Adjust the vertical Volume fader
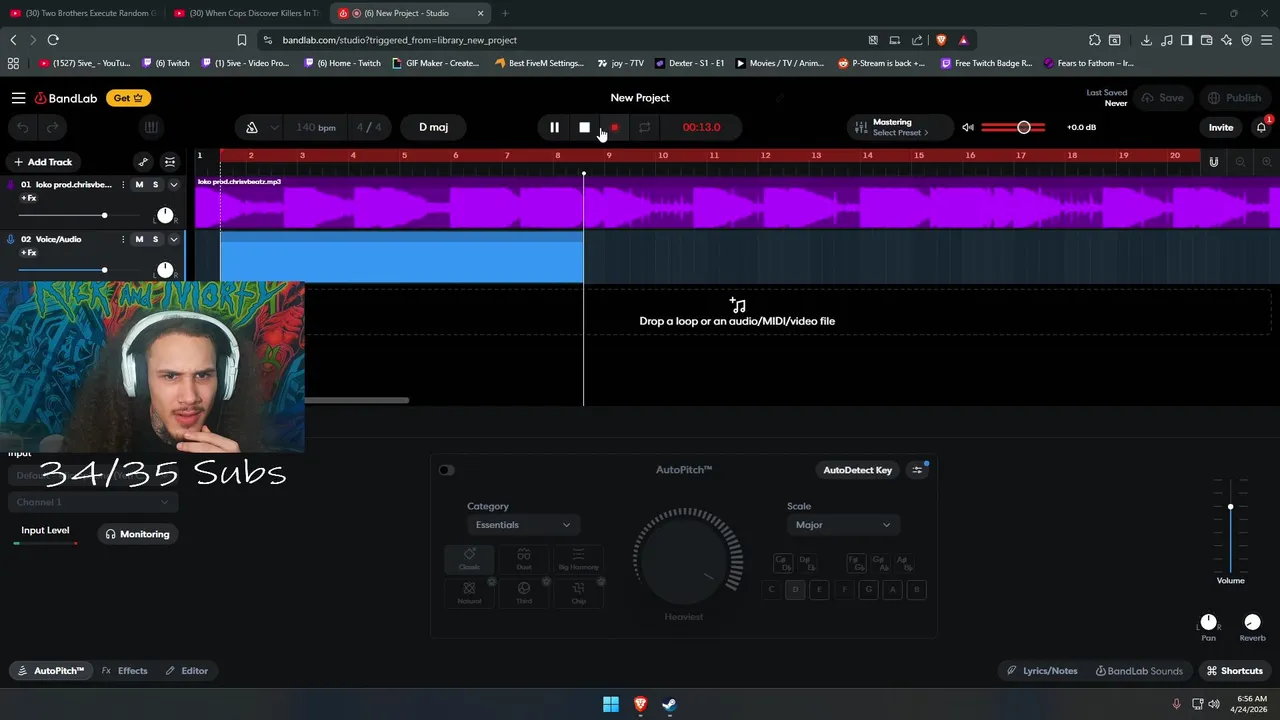The height and width of the screenshot is (720, 1280). point(1230,526)
